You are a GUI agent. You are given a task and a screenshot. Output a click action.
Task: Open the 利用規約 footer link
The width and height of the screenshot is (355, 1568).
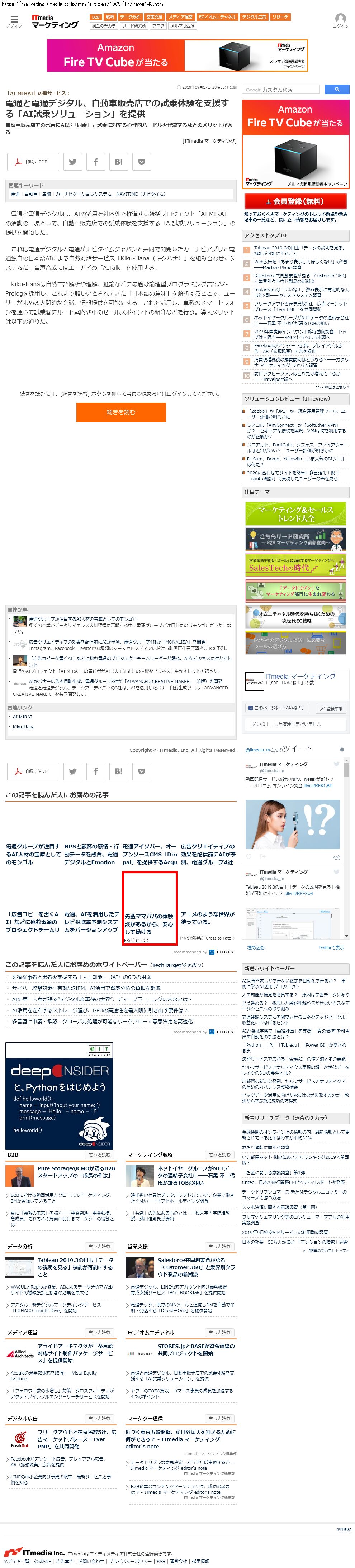pos(344,1529)
